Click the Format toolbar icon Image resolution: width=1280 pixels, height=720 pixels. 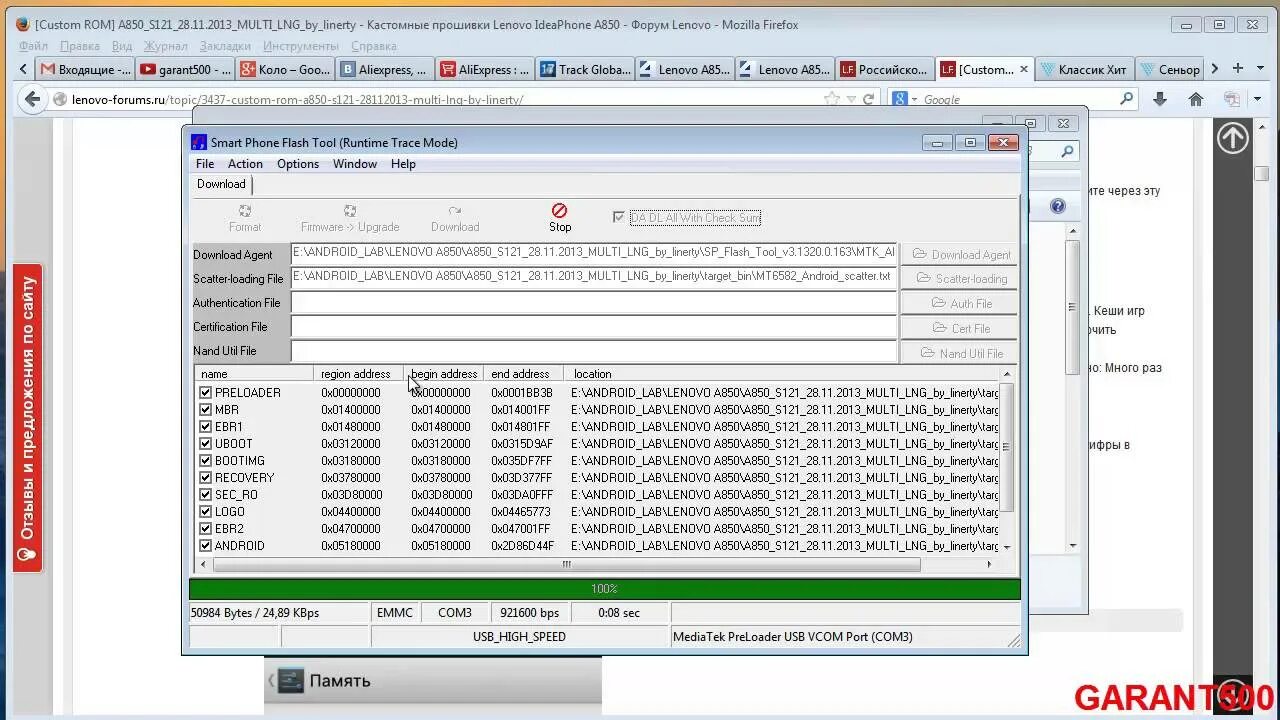(244, 211)
